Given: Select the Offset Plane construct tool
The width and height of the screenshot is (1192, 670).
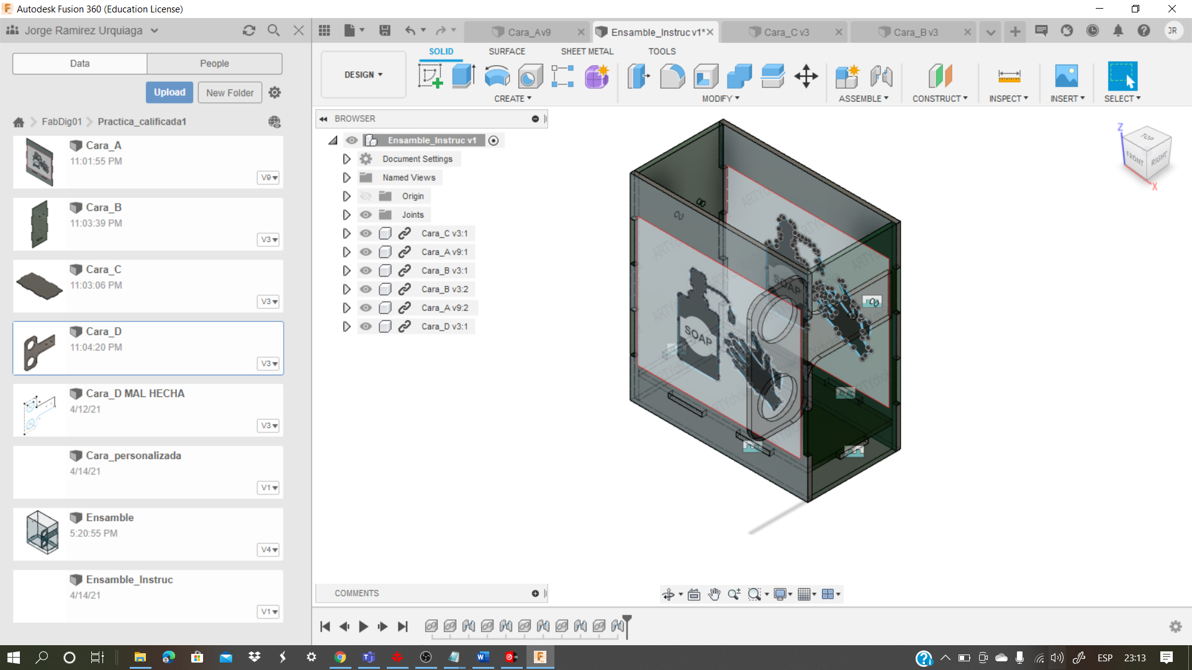Looking at the screenshot, I should pos(940,76).
